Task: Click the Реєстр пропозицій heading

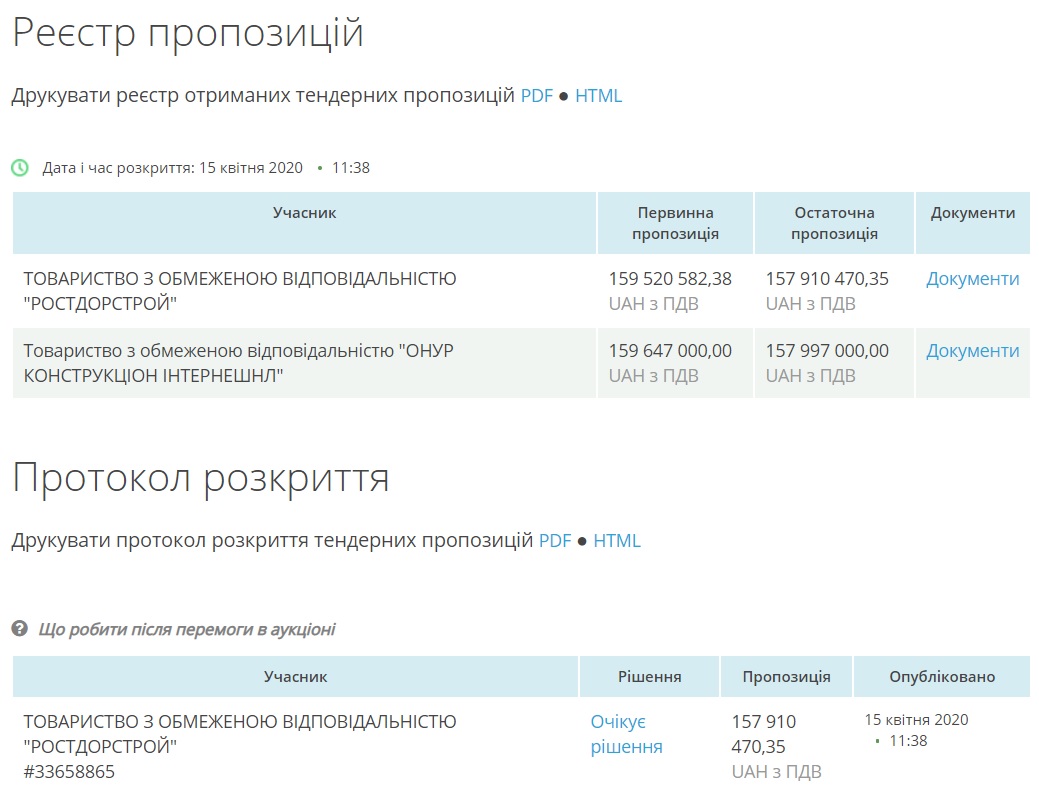Action: coord(188,33)
